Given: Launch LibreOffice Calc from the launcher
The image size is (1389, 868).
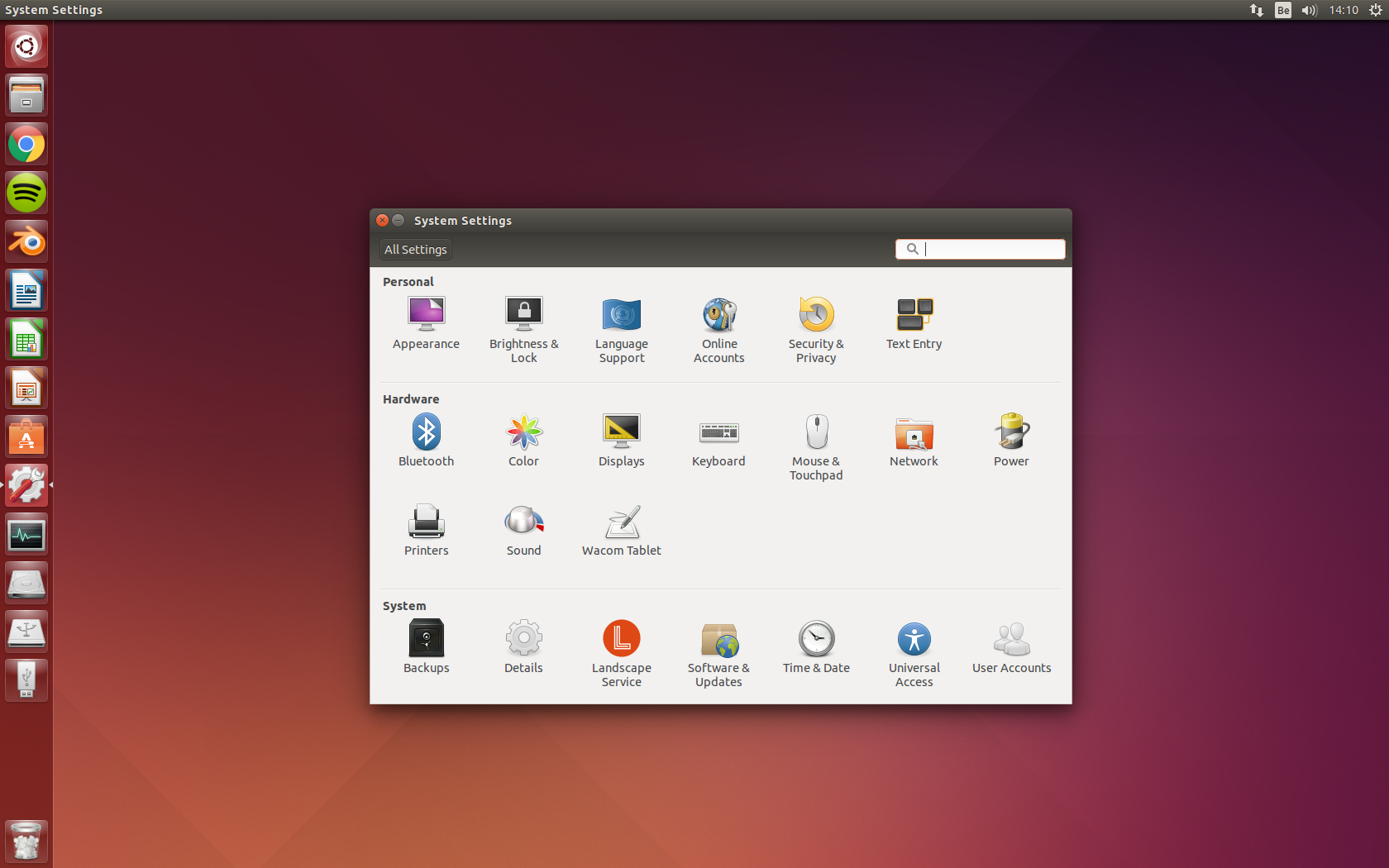Looking at the screenshot, I should click(x=26, y=339).
